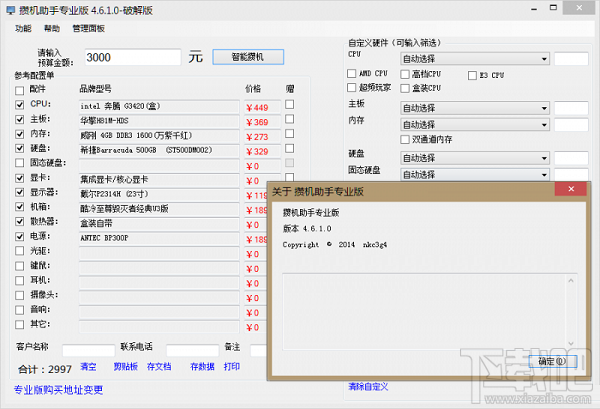The height and width of the screenshot is (409, 600).
Task: Enable the 其它 component checkbox
Action: [x=20, y=324]
